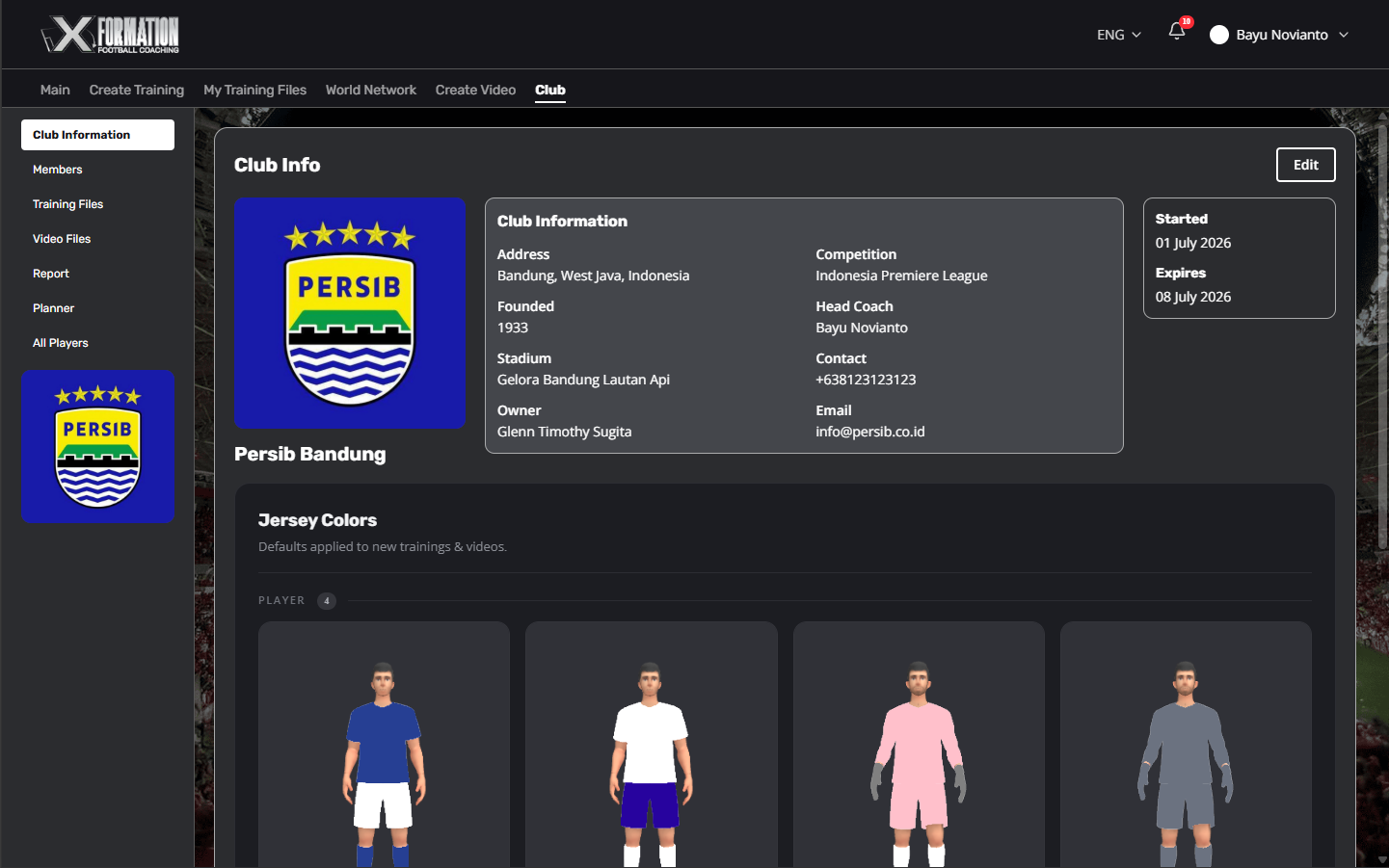Click the contact number +638123123123
The width and height of the screenshot is (1389, 868).
[866, 380]
